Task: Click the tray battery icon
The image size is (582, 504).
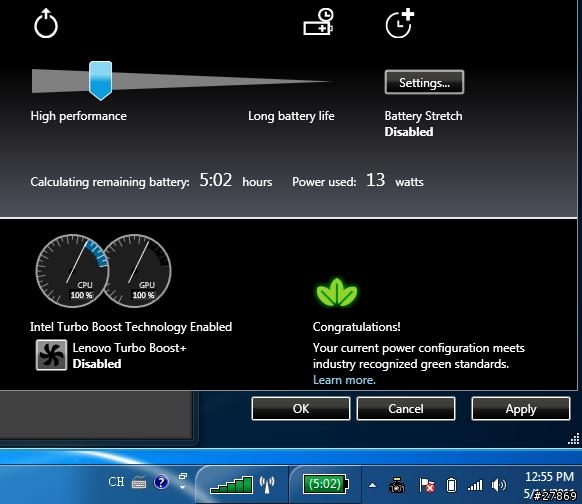Action: pyautogui.click(x=451, y=485)
